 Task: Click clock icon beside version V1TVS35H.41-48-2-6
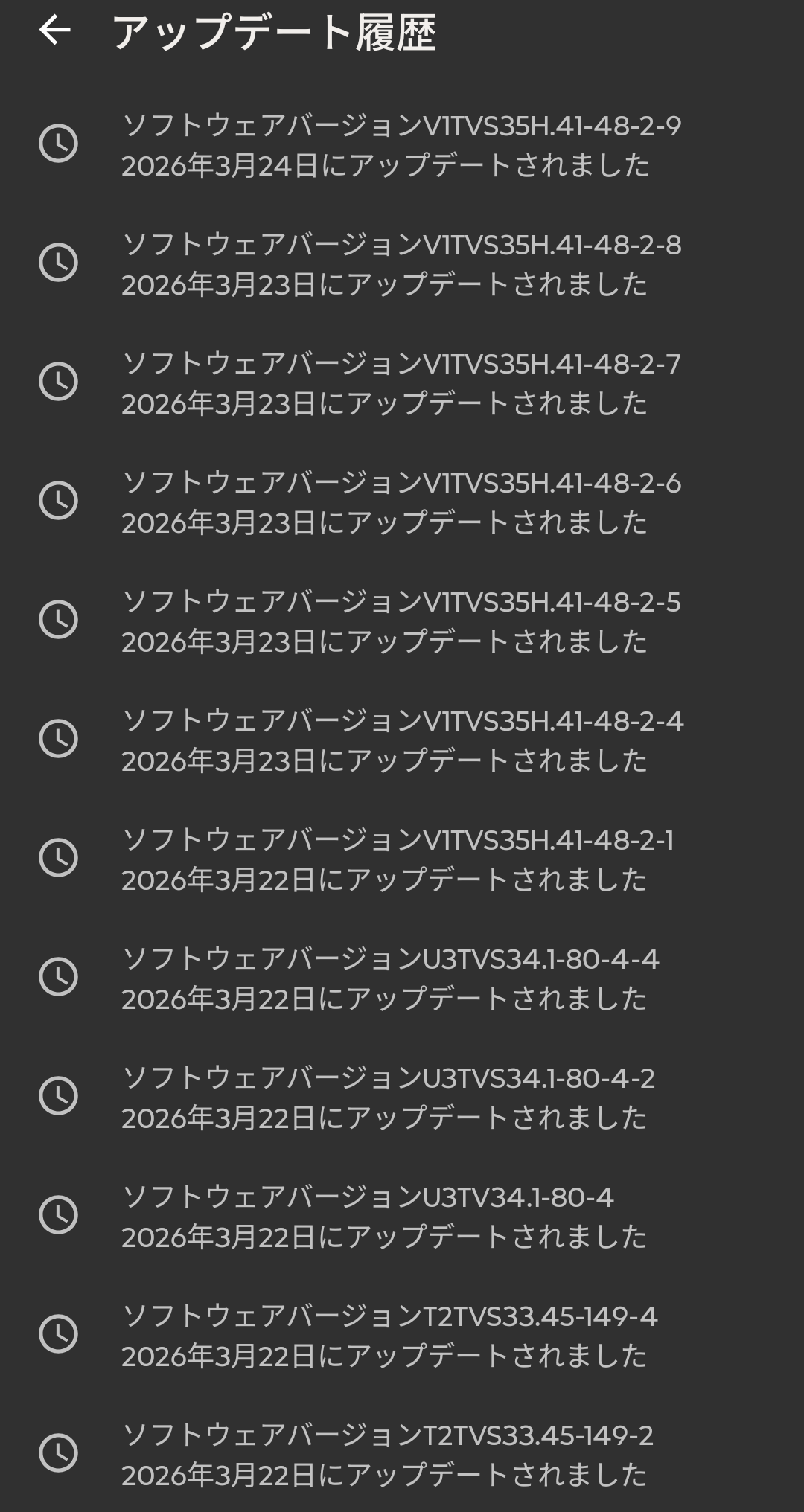[58, 501]
